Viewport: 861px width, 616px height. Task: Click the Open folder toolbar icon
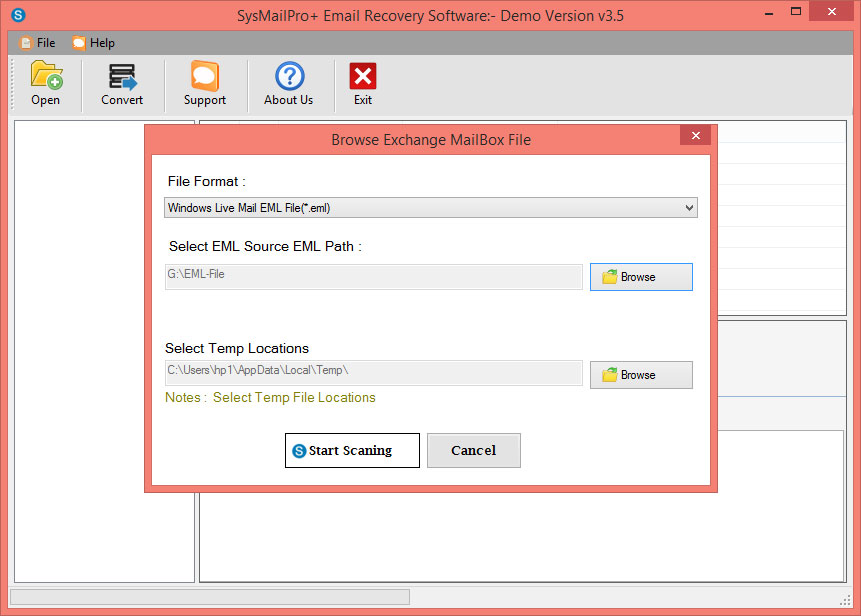[46, 76]
